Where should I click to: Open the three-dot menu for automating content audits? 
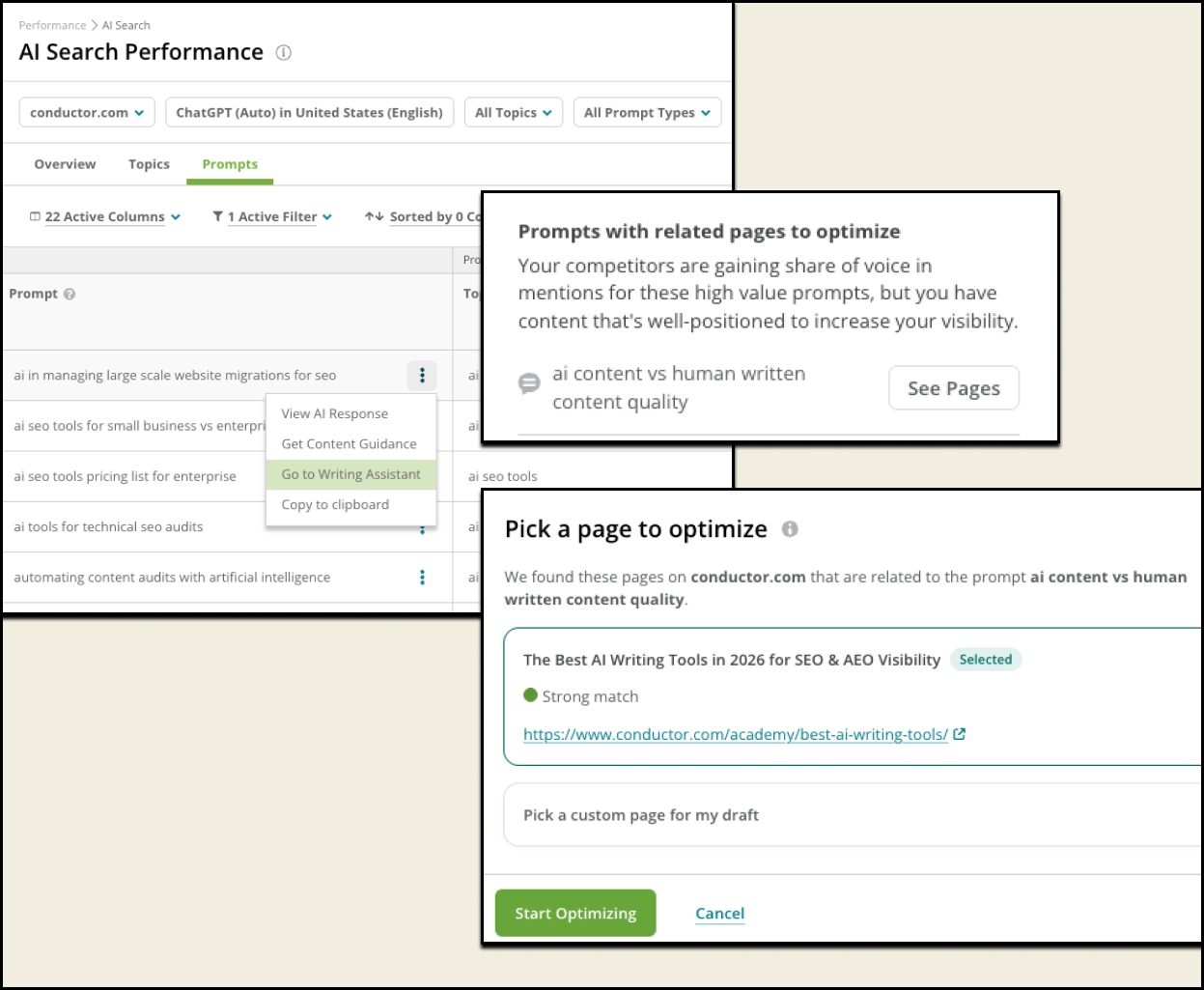pos(422,578)
